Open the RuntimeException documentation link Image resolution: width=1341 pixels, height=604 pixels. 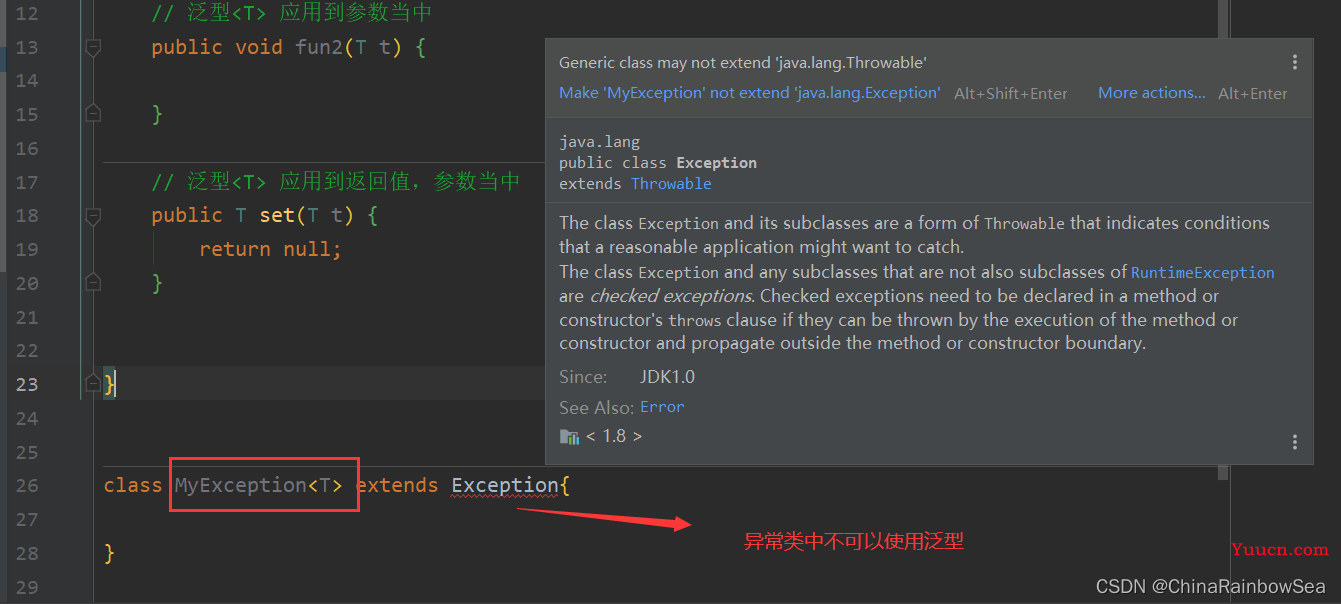click(x=1202, y=272)
